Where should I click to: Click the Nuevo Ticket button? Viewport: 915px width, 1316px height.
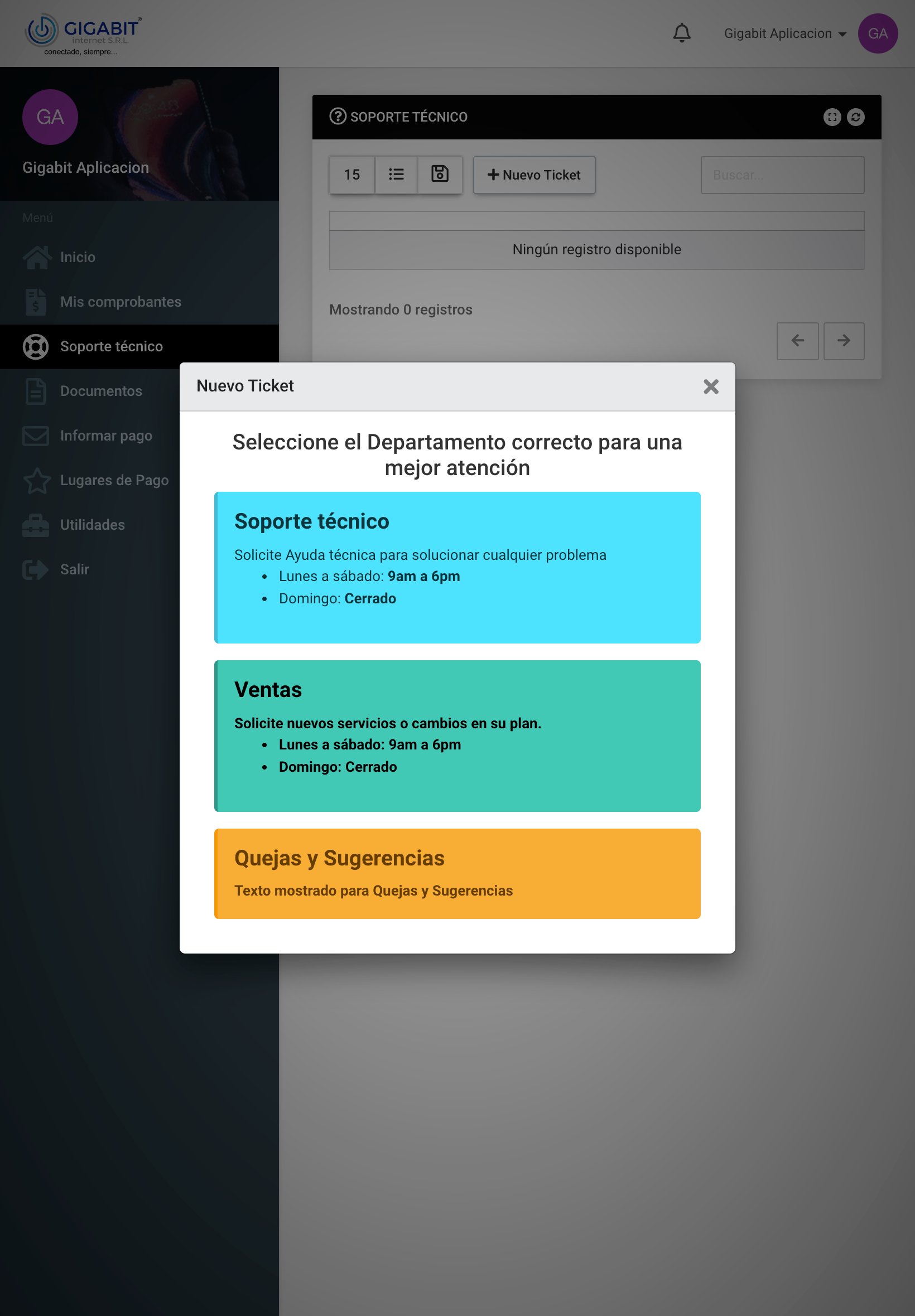534,175
